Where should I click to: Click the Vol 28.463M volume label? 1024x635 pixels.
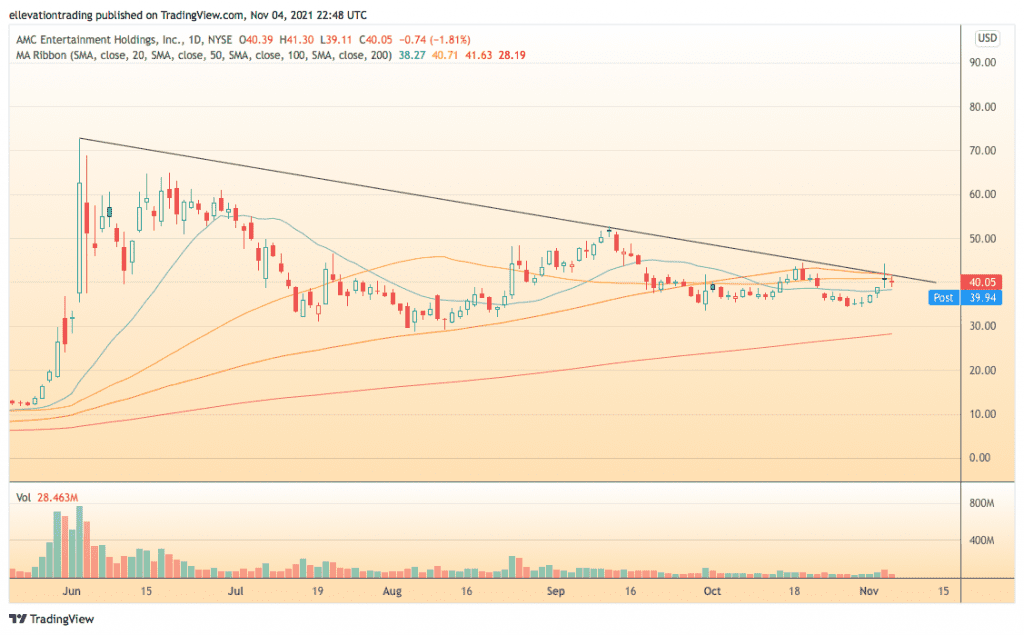click(x=47, y=498)
